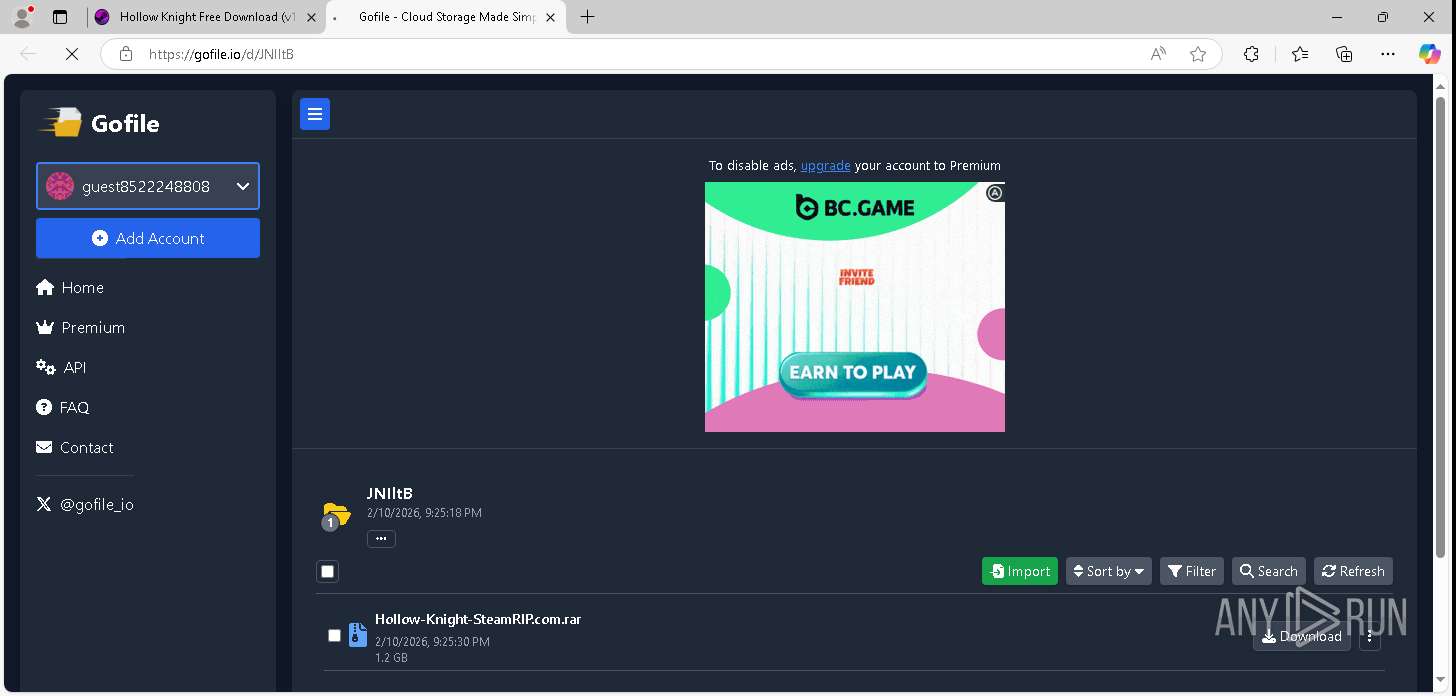The height and width of the screenshot is (696, 1456).
Task: Click the Add Account button
Action: click(x=148, y=238)
